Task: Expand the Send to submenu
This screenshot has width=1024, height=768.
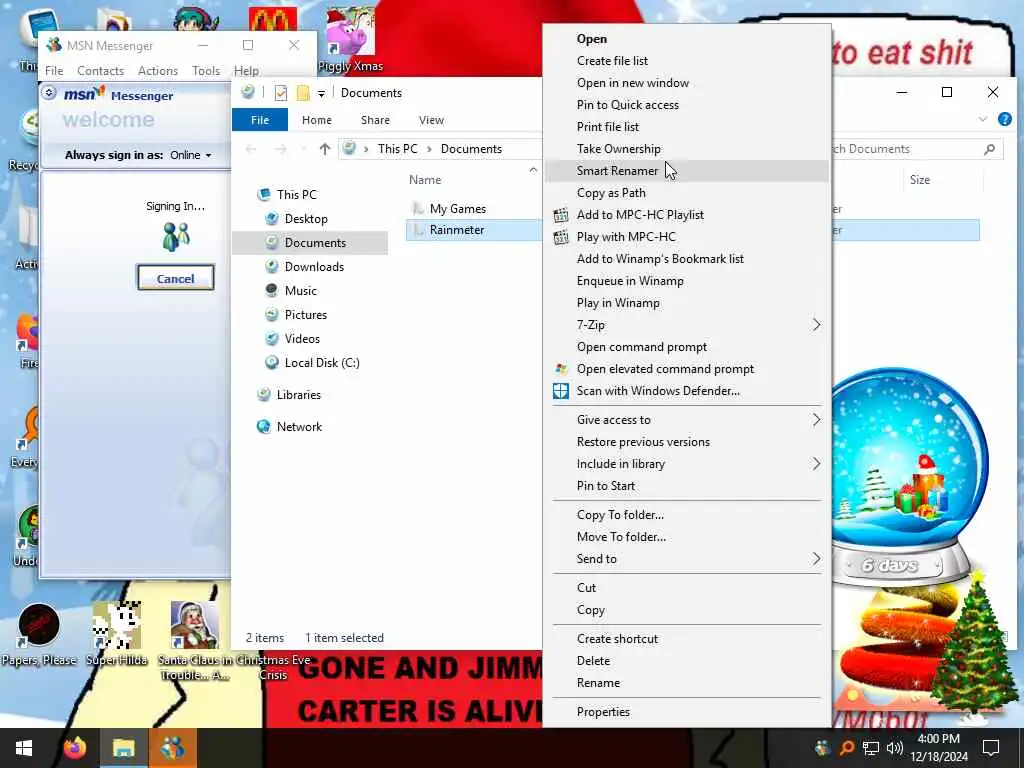Action: 816,559
